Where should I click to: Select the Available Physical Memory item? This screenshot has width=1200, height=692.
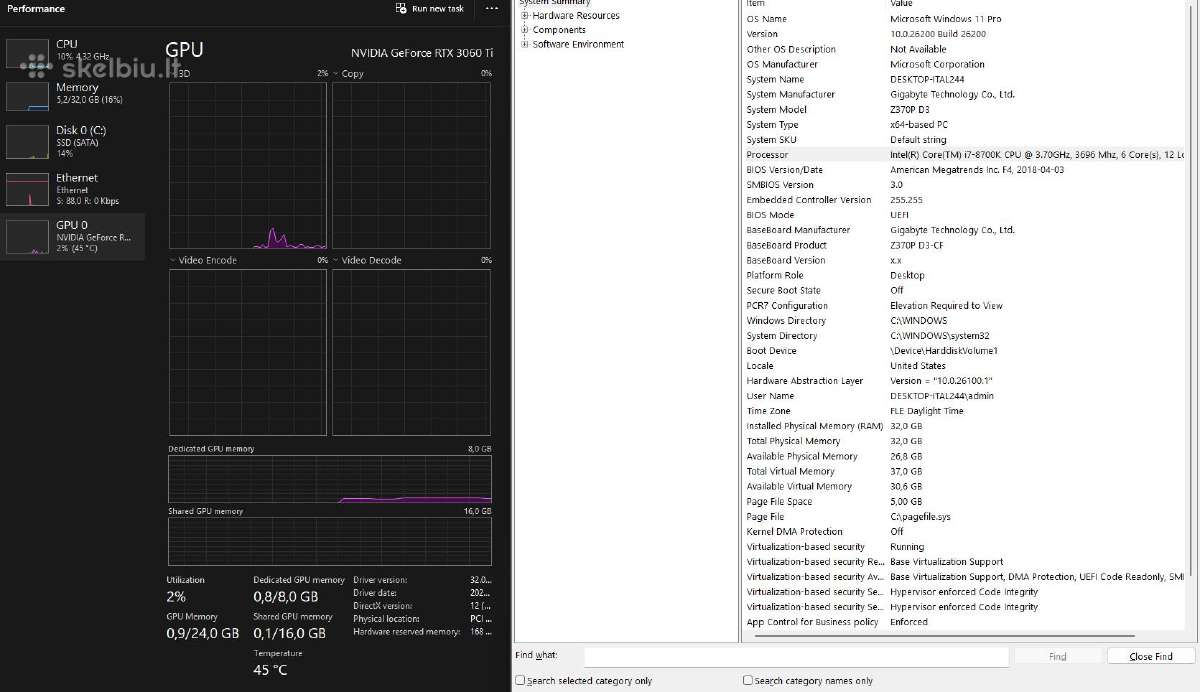[802, 456]
